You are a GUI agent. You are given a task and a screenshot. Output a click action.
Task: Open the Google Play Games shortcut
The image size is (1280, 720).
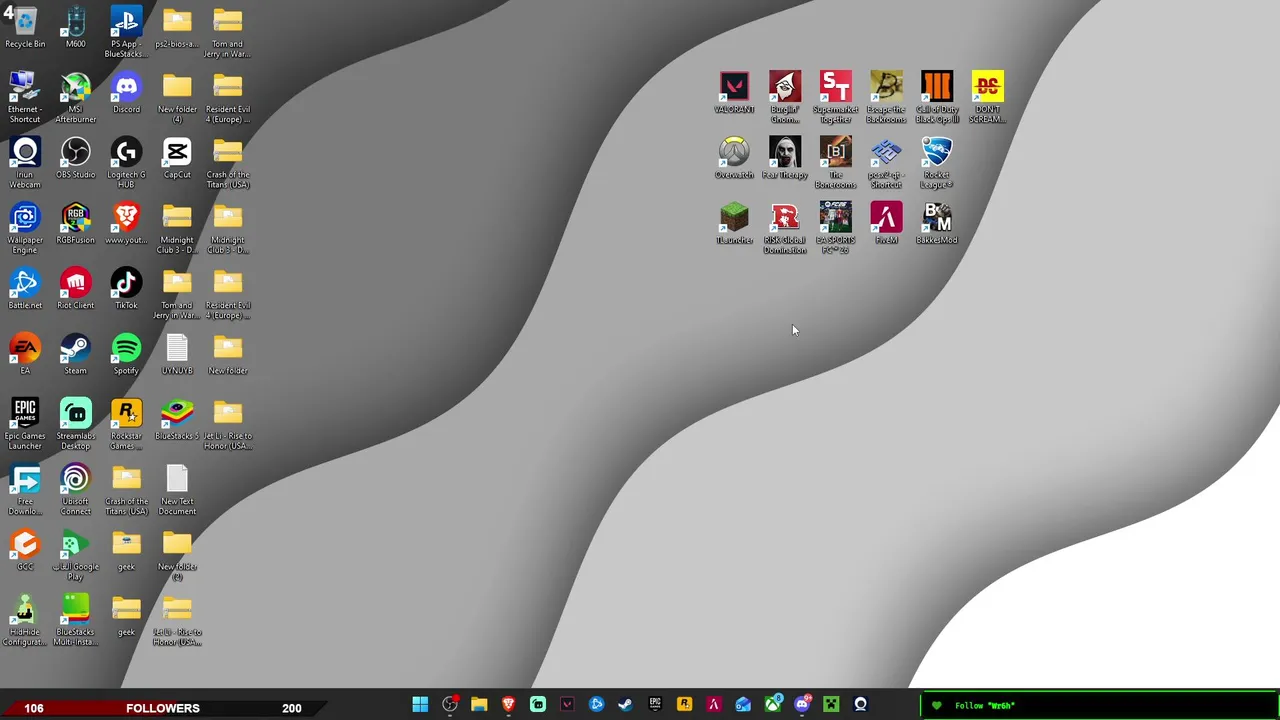click(x=75, y=555)
